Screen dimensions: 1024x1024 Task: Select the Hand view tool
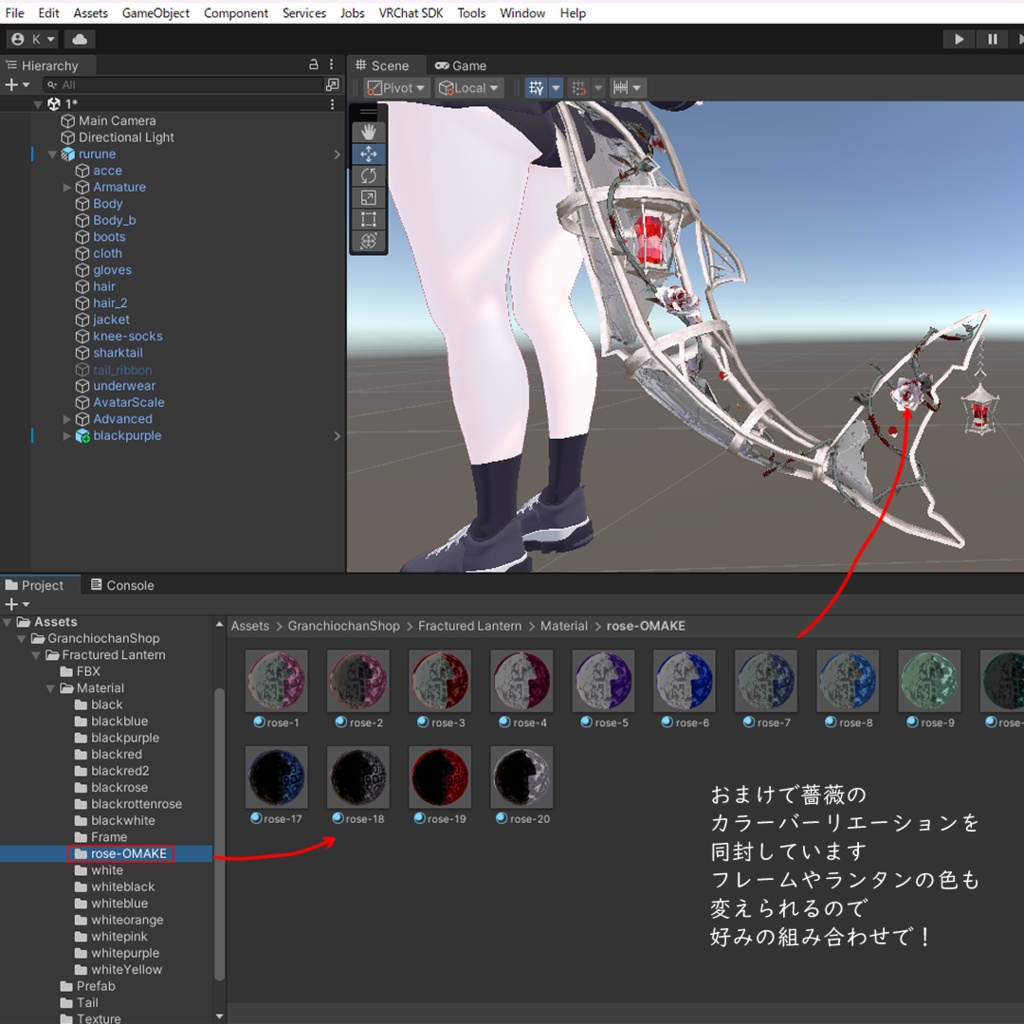point(368,132)
